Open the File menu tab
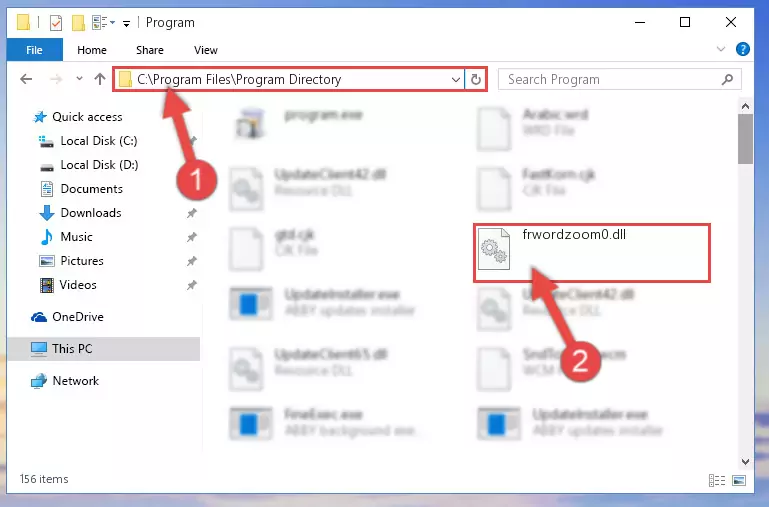The image size is (769, 507). 34,50
